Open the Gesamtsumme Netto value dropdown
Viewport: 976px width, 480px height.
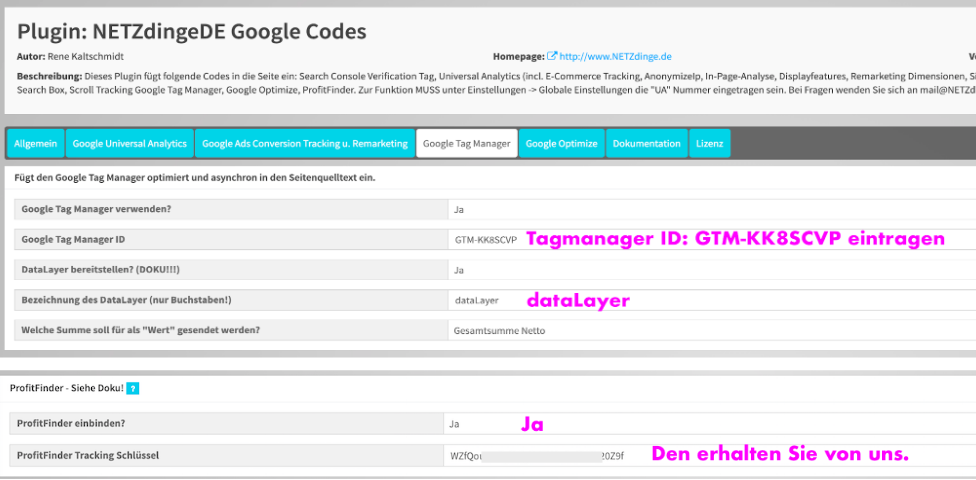711,331
